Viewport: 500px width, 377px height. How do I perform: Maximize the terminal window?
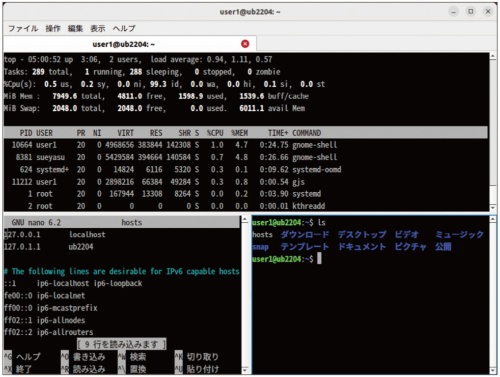click(471, 12)
